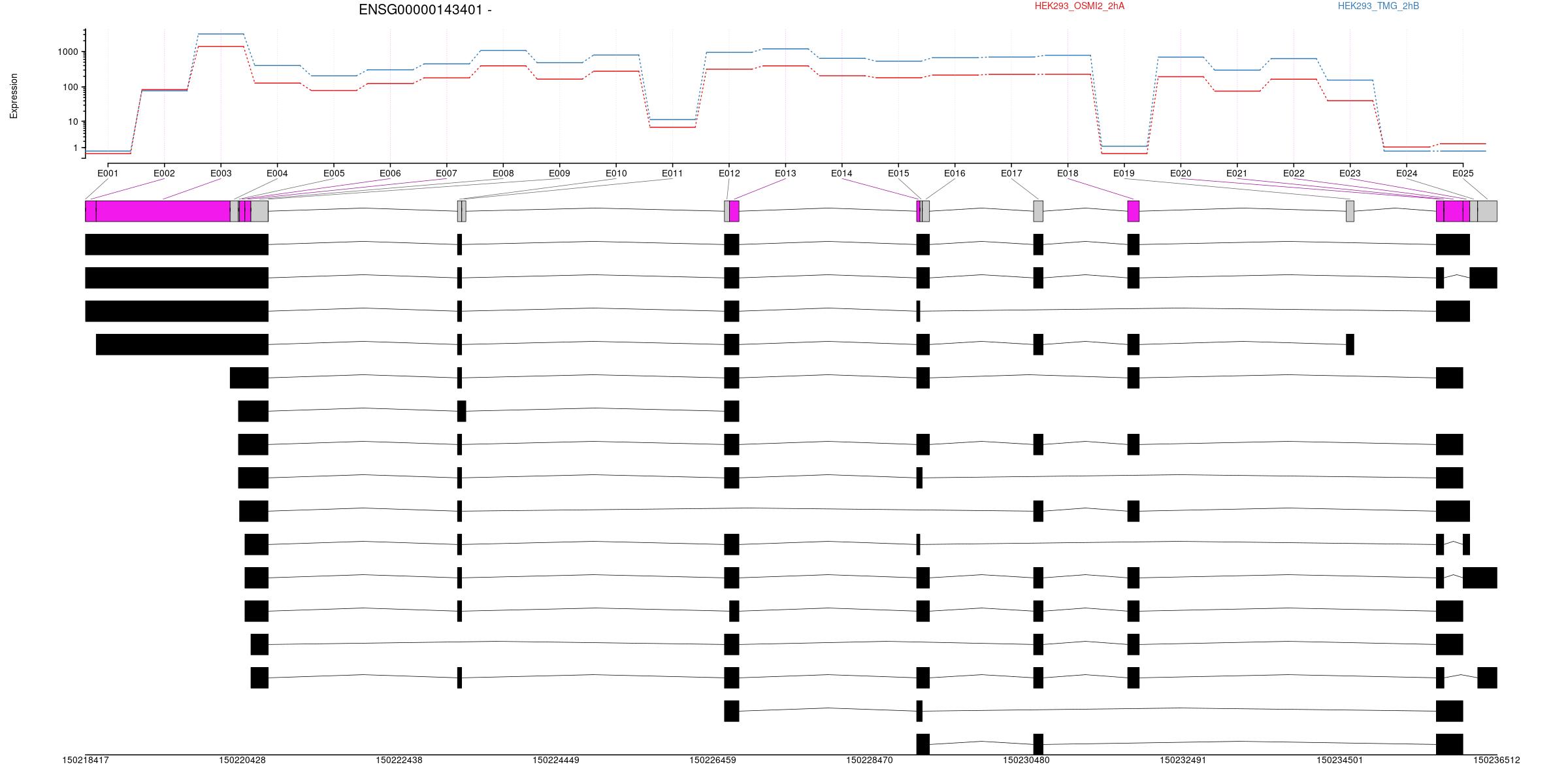Click the E014 exon label
Image resolution: width=1568 pixels, height=771 pixels.
click(x=841, y=174)
